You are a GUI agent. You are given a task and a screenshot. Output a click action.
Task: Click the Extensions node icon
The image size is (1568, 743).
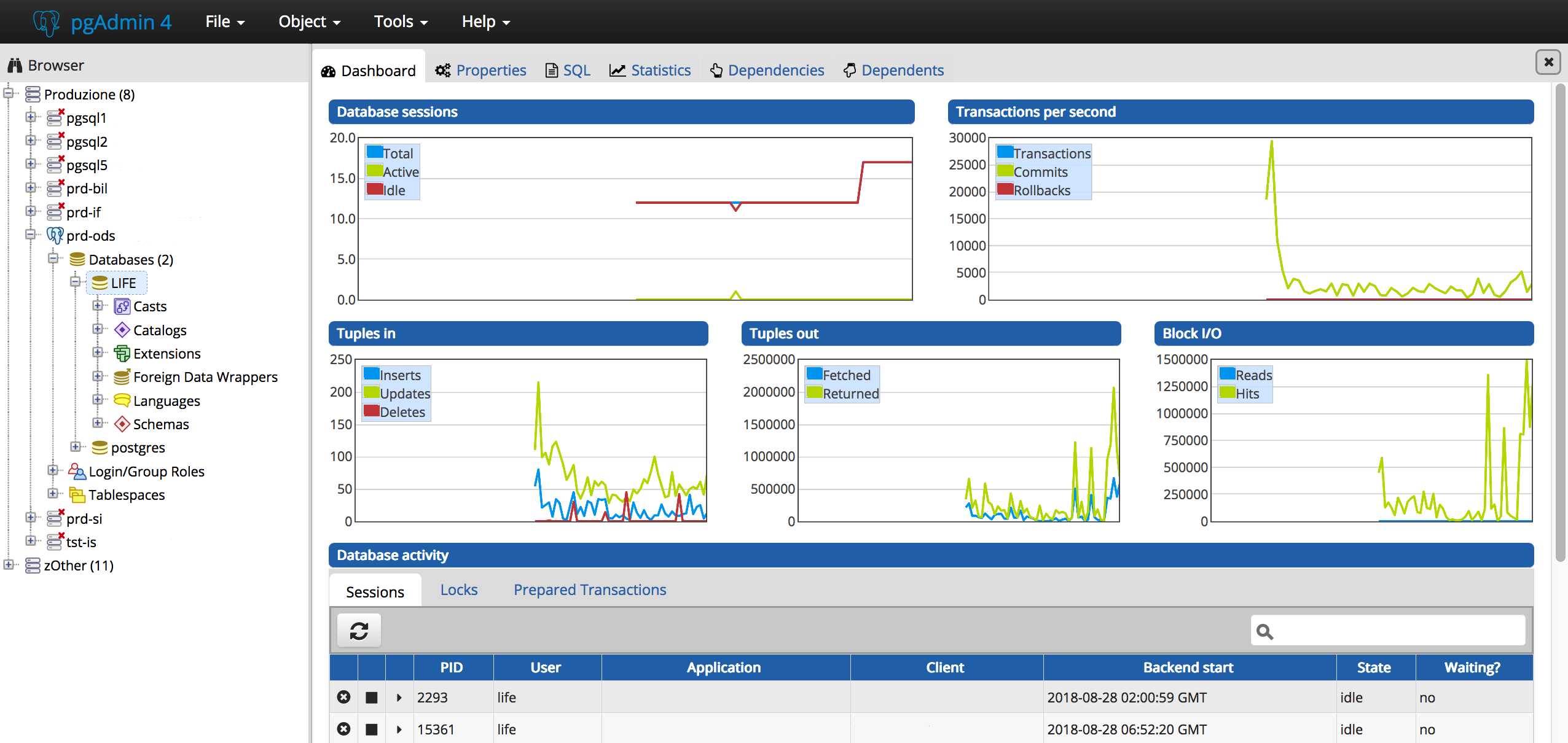[122, 353]
